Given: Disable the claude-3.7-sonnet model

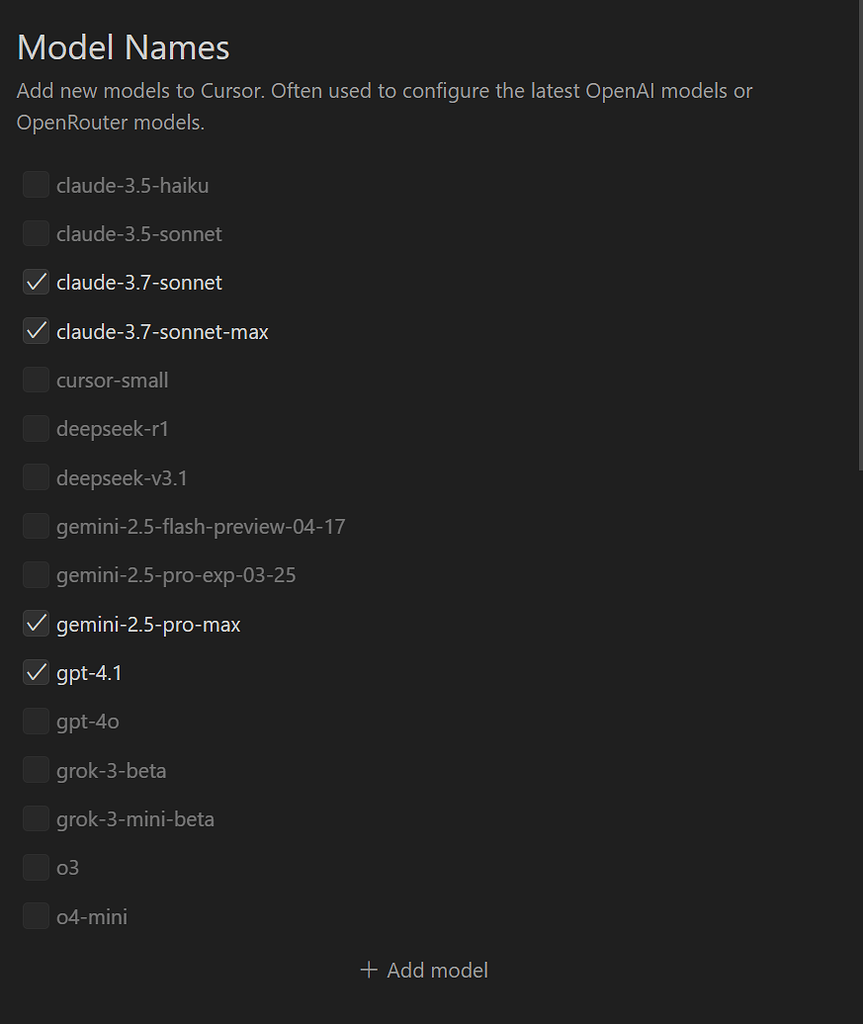Looking at the screenshot, I should 36,282.
